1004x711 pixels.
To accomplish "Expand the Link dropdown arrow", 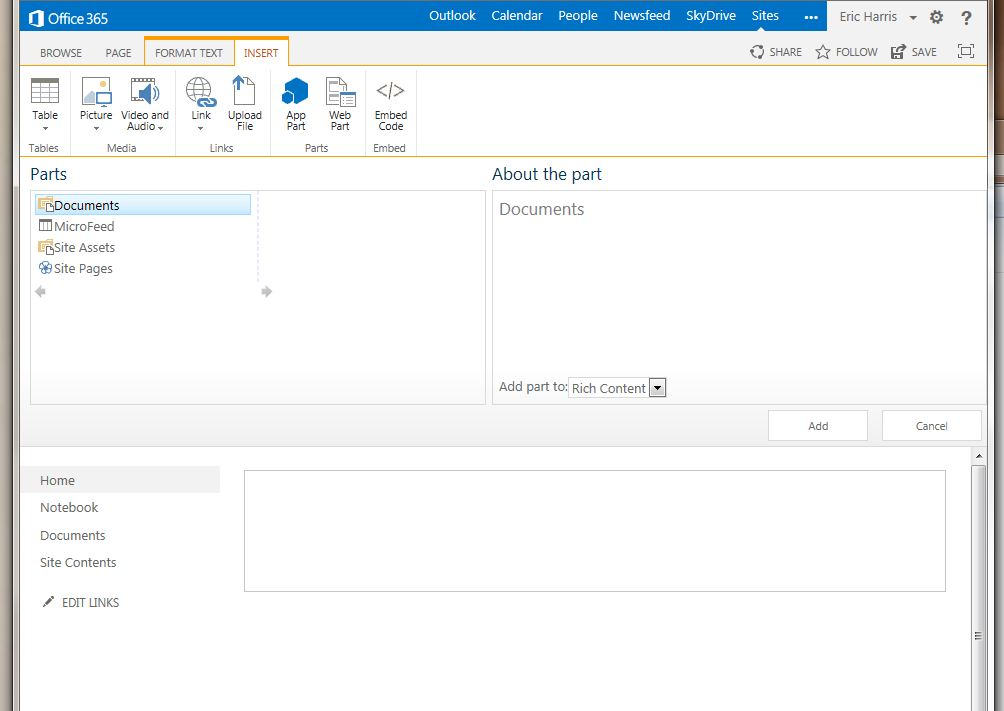I will (200, 128).
